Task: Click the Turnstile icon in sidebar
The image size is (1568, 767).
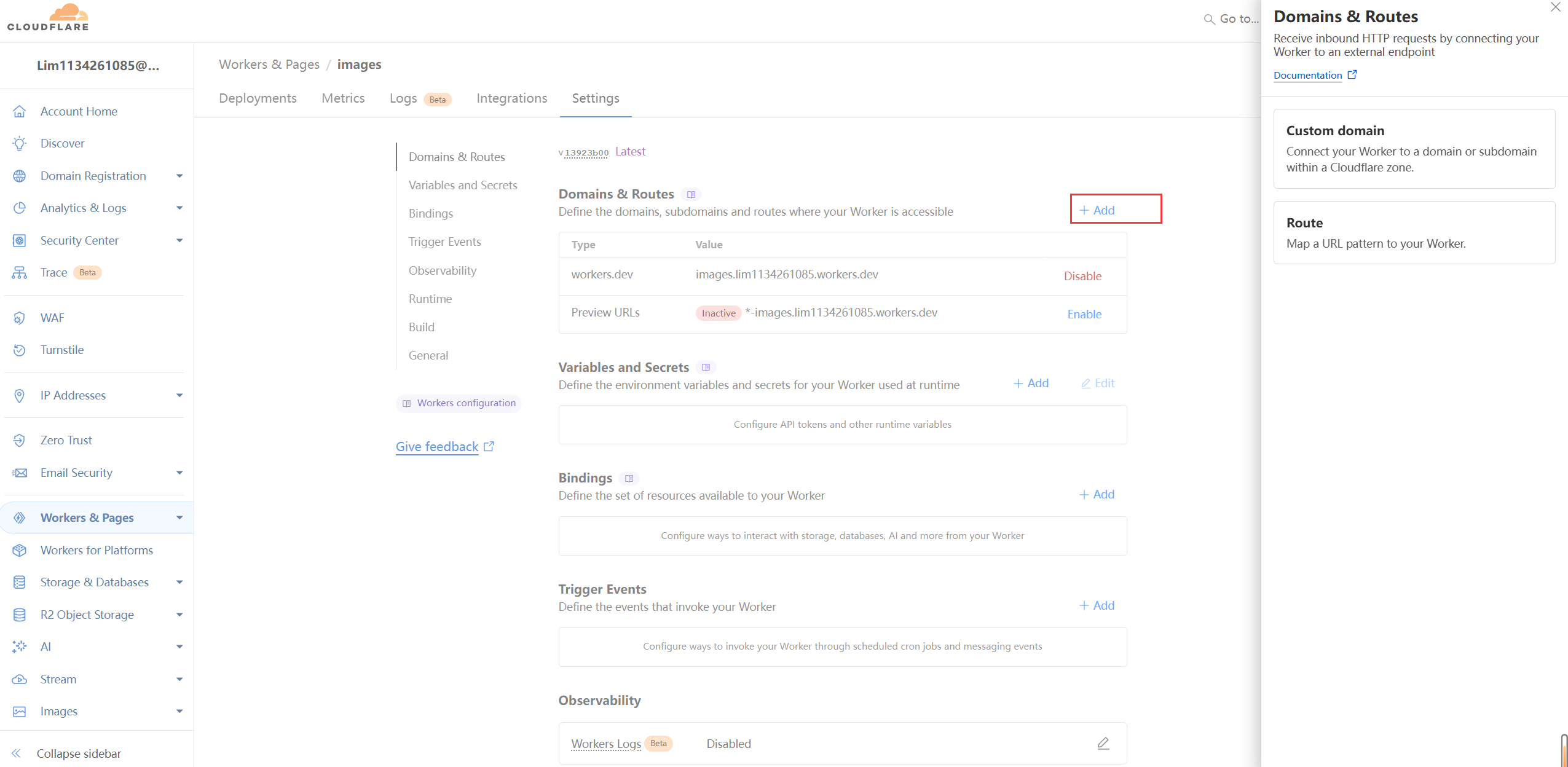Action: [x=20, y=350]
